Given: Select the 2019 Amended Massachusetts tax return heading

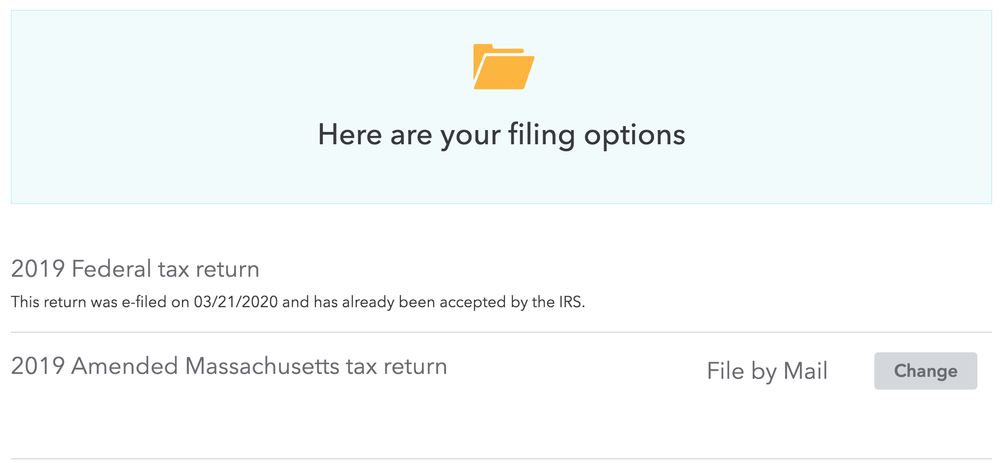Looking at the screenshot, I should tap(229, 366).
